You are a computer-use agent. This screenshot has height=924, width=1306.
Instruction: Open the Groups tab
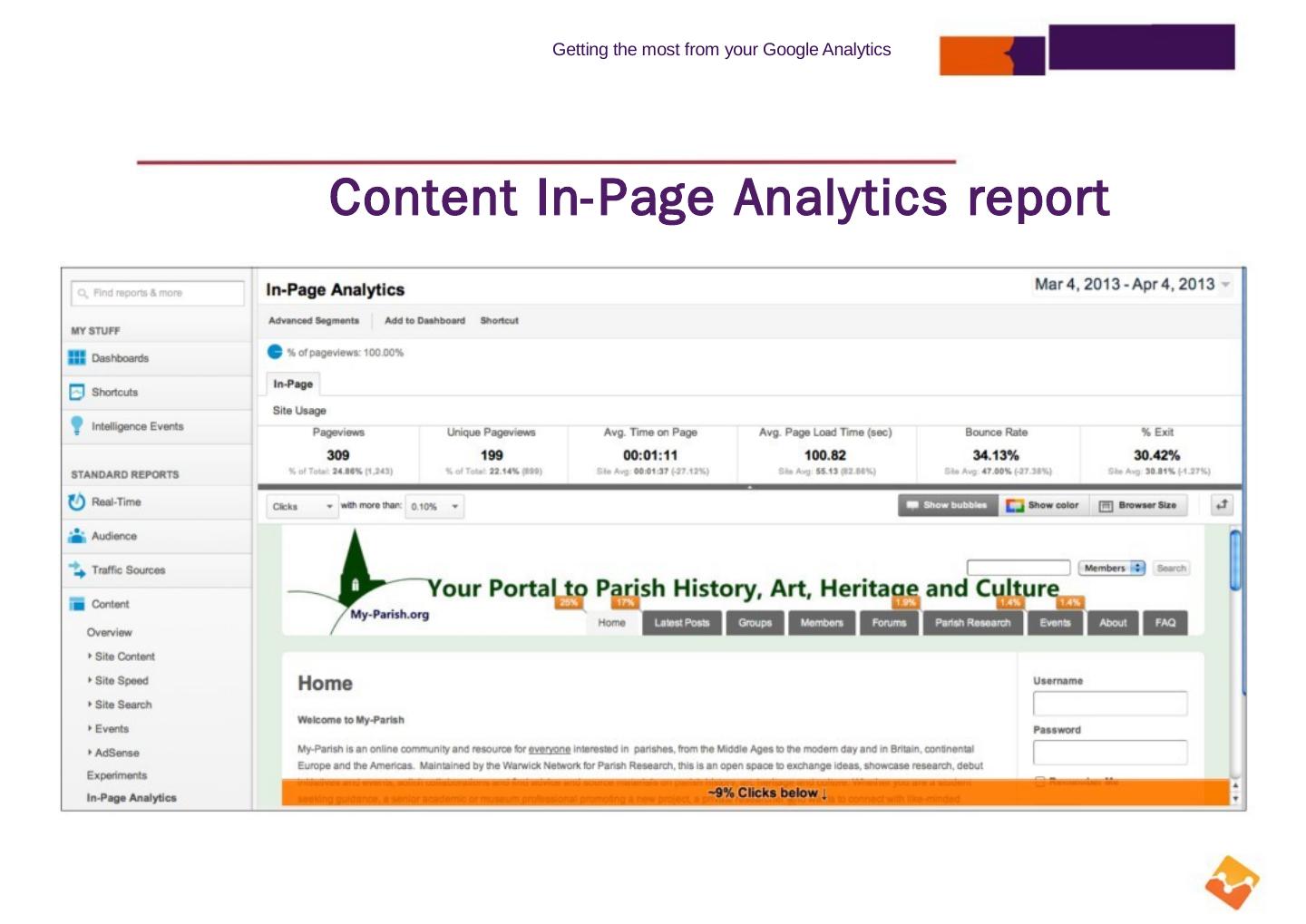pyautogui.click(x=755, y=623)
